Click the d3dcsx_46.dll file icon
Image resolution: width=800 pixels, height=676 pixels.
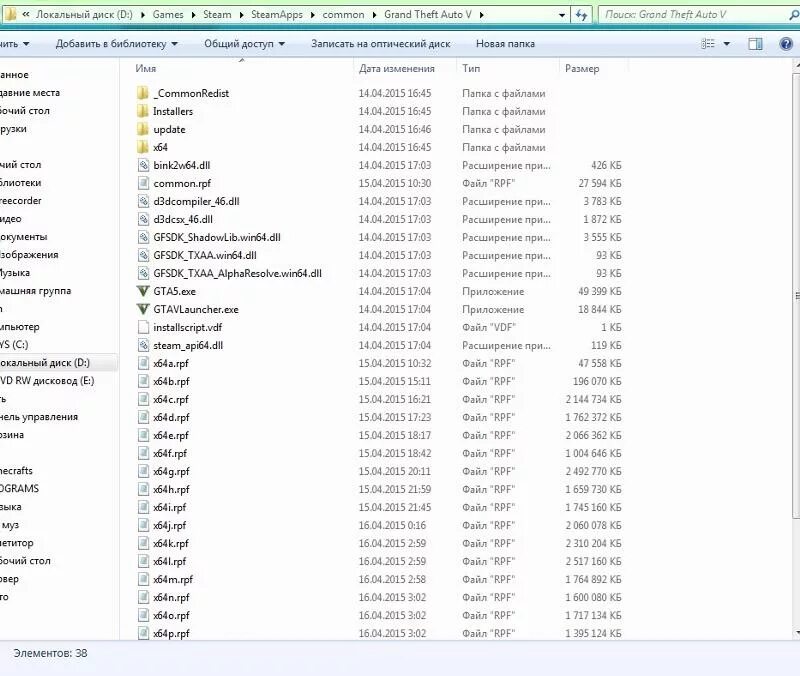click(143, 219)
